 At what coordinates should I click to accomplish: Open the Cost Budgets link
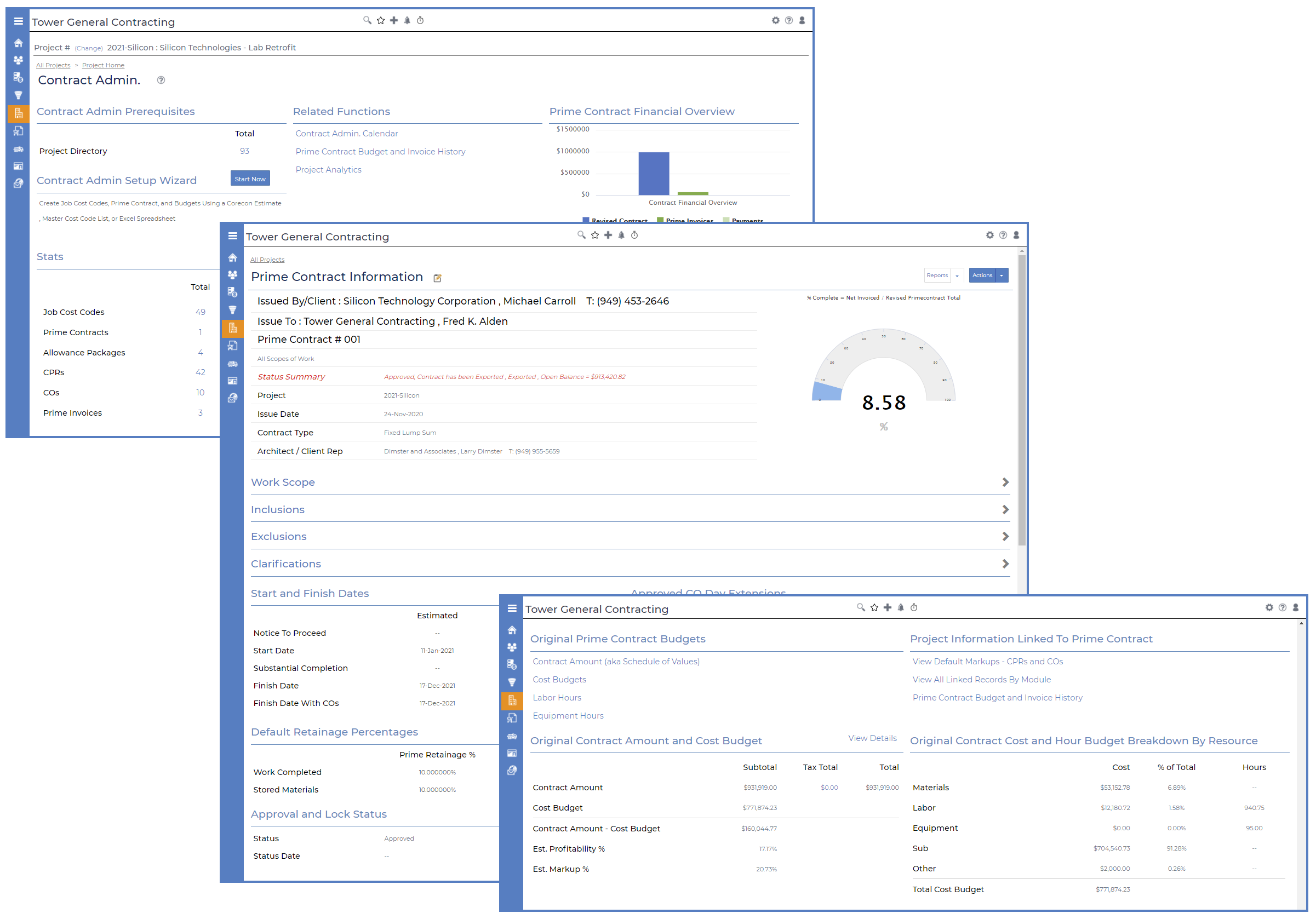559,680
